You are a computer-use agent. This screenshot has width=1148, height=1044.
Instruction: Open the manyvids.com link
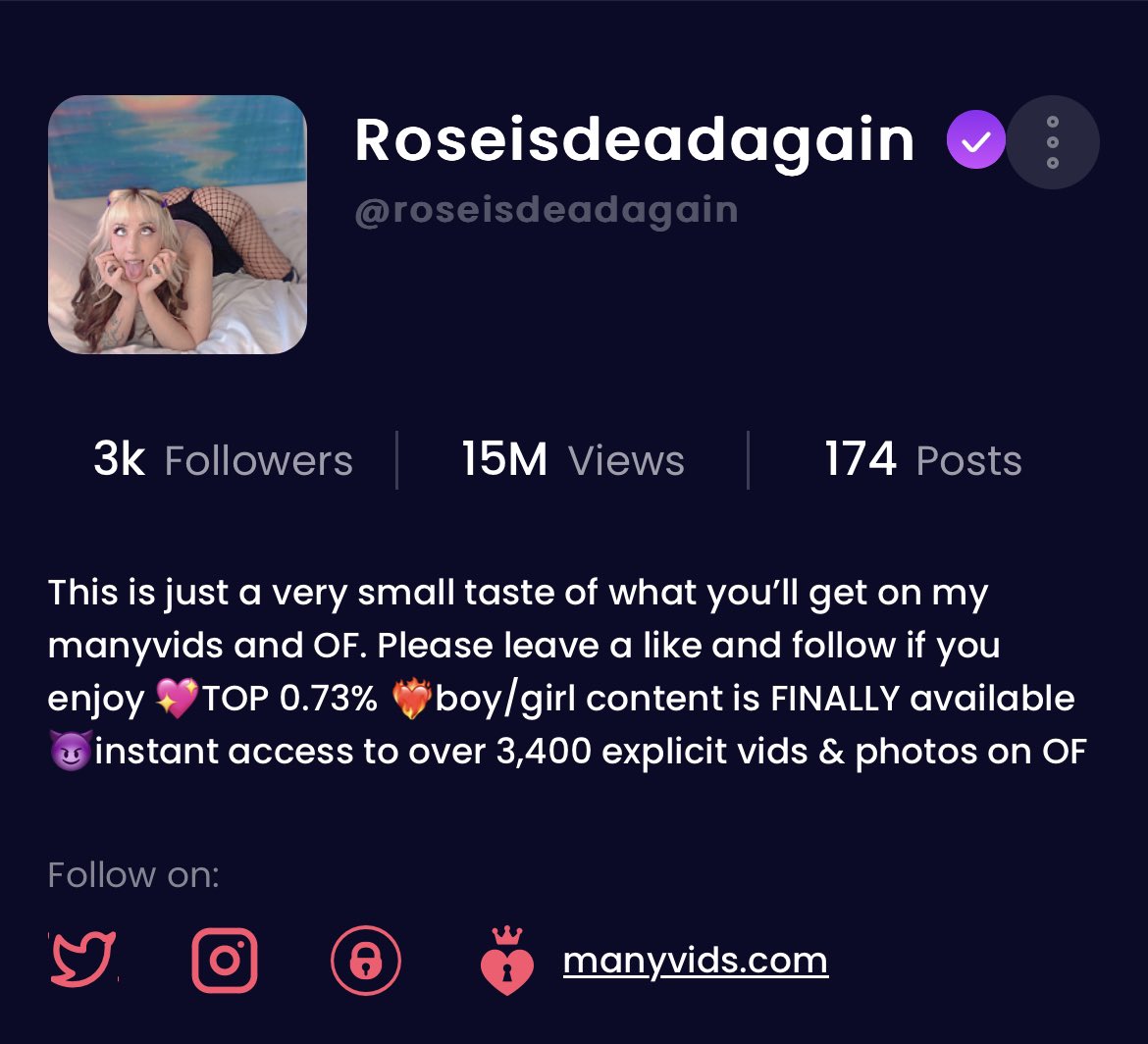696,961
